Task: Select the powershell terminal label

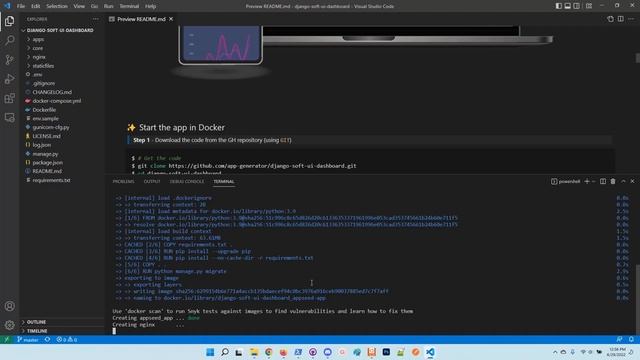Action: (x=565, y=181)
